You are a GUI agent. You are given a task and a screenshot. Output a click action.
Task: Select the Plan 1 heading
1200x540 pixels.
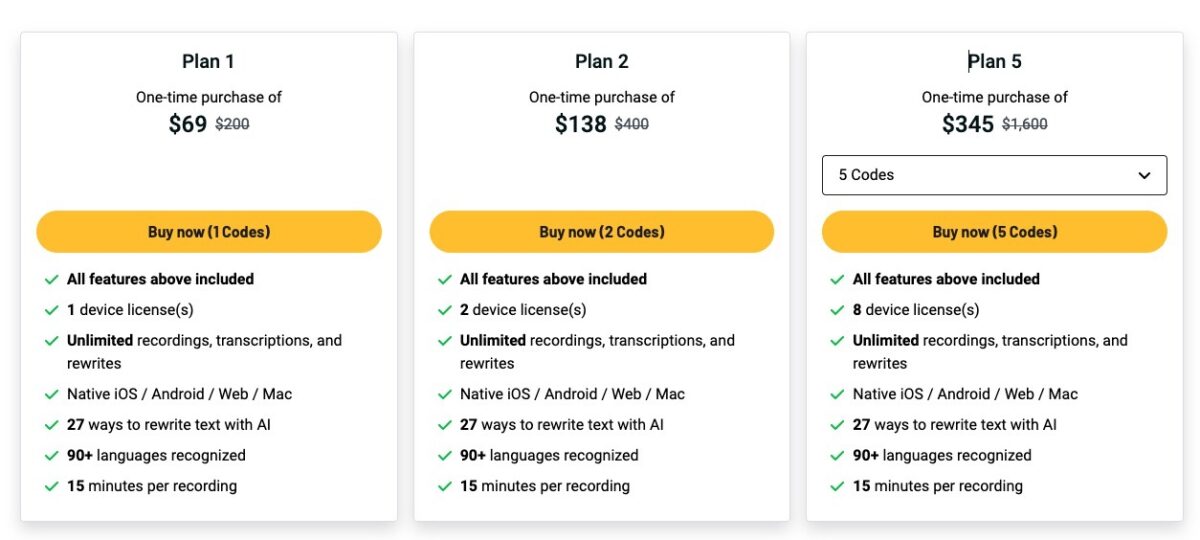coord(208,62)
